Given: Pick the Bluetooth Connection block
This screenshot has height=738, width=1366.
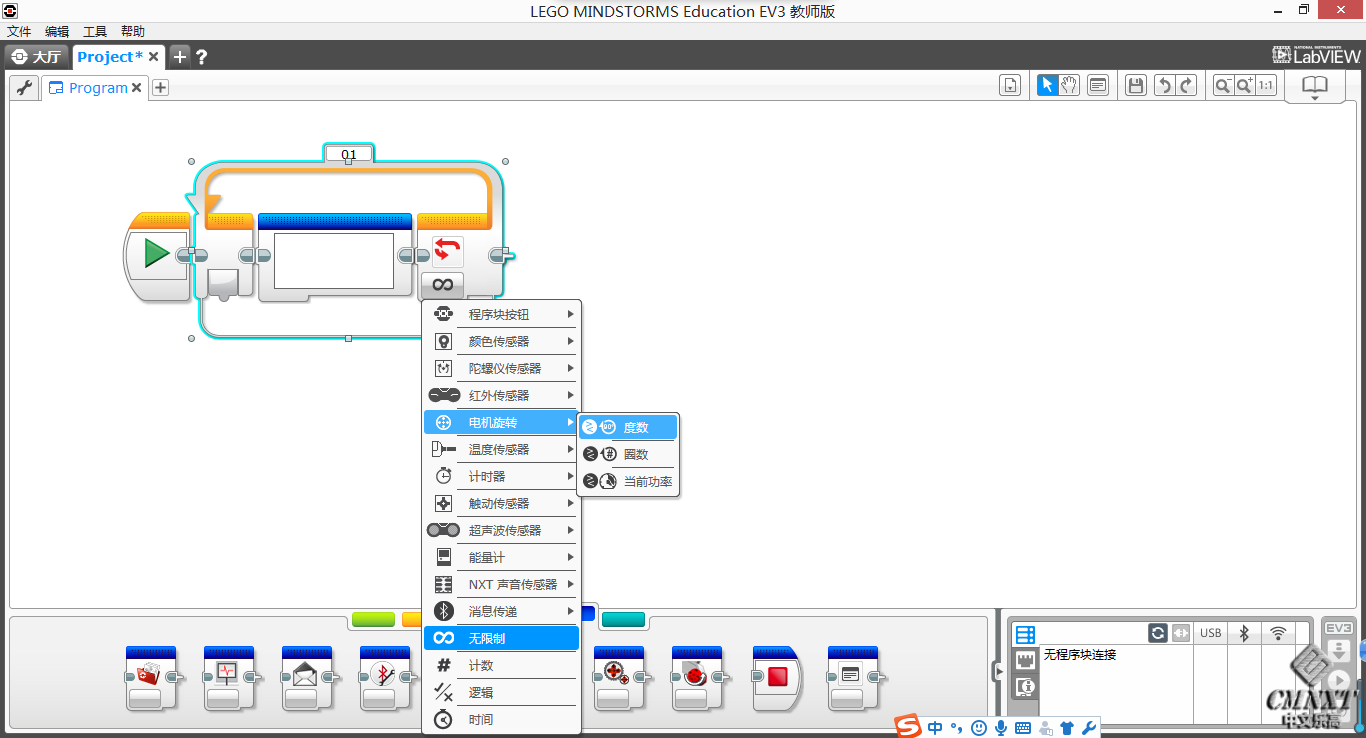Looking at the screenshot, I should (x=385, y=678).
